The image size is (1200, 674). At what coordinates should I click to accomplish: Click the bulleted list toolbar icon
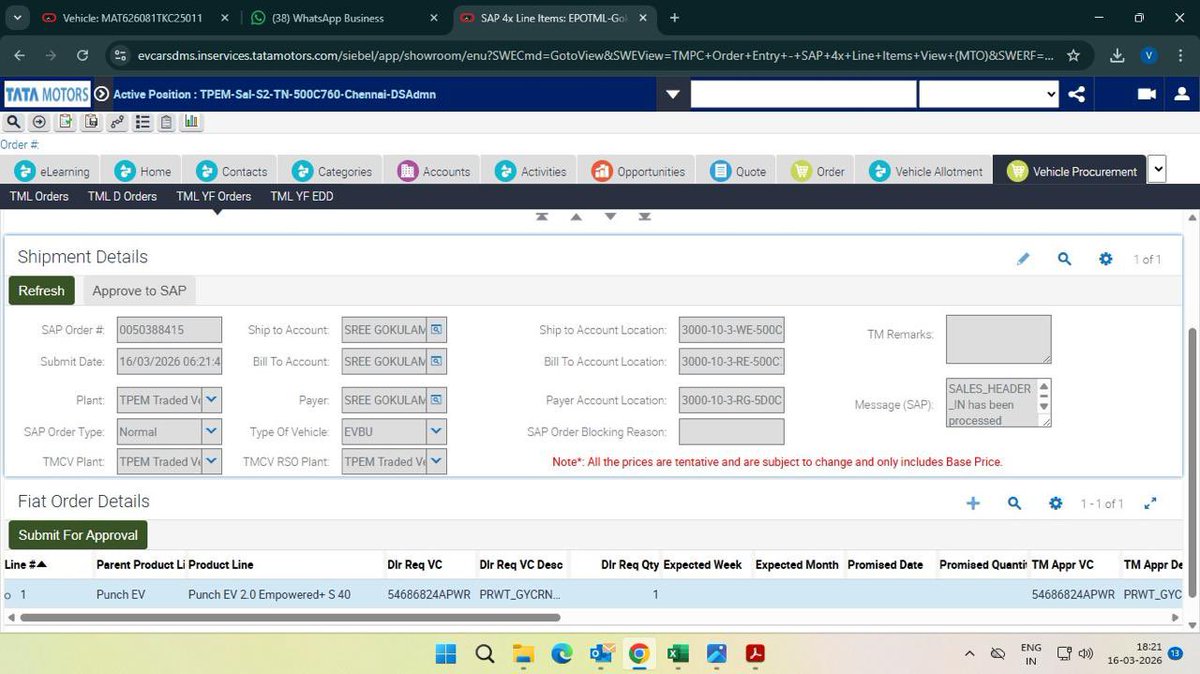[142, 122]
